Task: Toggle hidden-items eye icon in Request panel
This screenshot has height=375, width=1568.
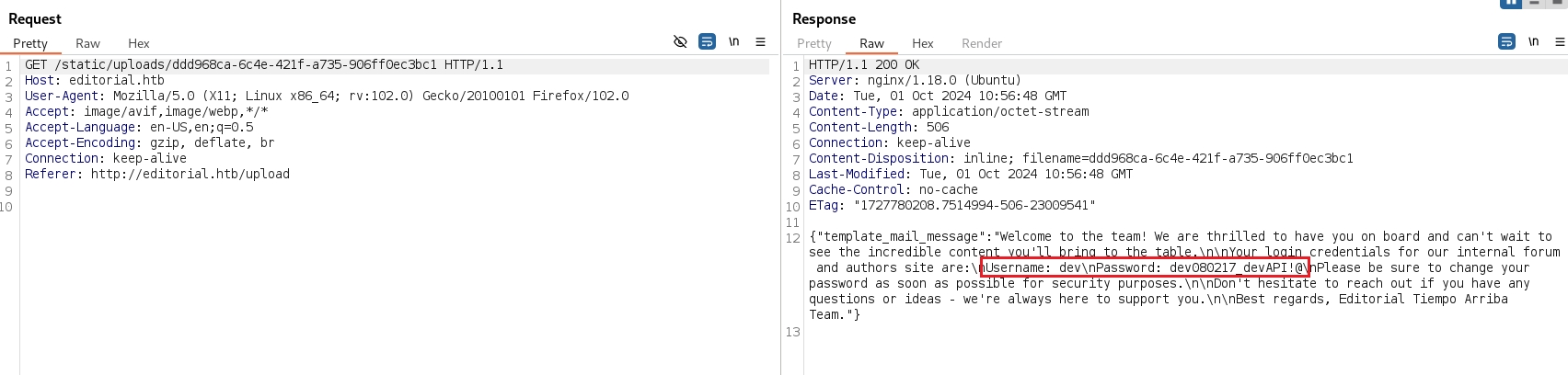Action: point(680,41)
